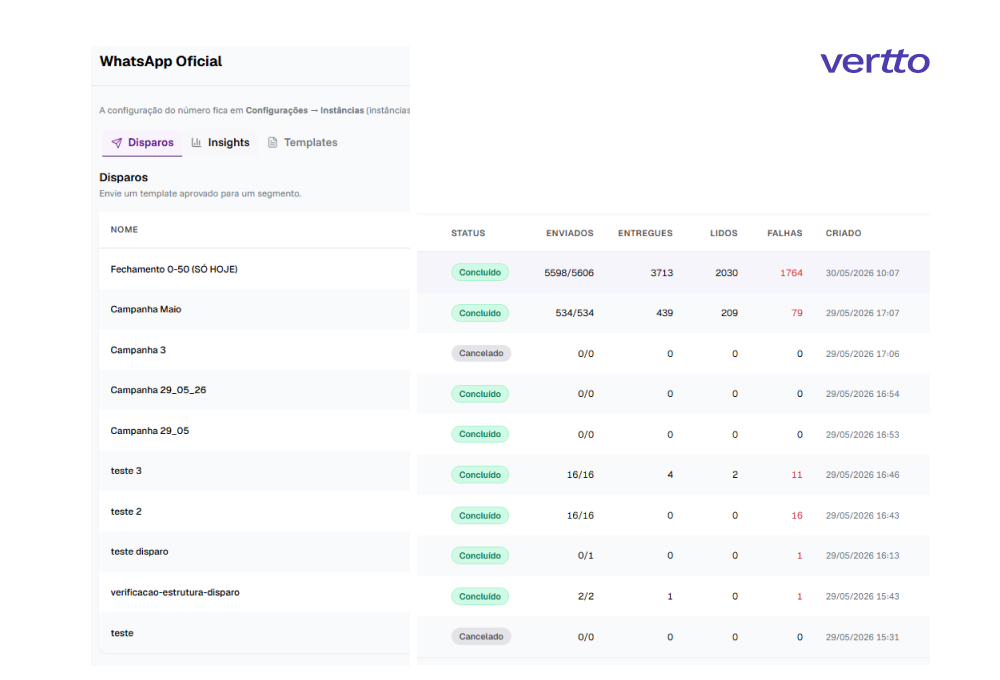Click the FALHAS column header
The width and height of the screenshot is (1000, 680).
click(x=784, y=233)
